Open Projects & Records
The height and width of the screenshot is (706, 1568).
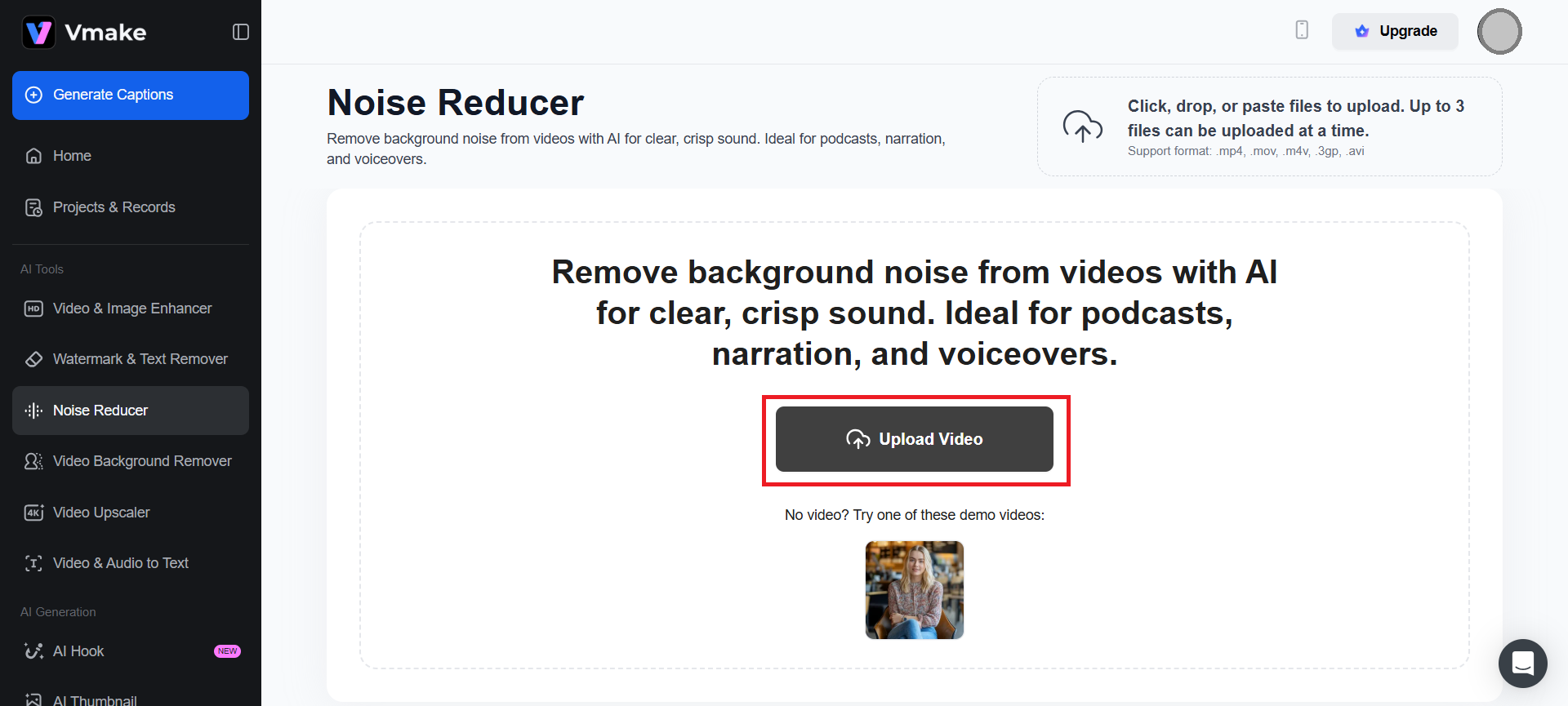114,207
